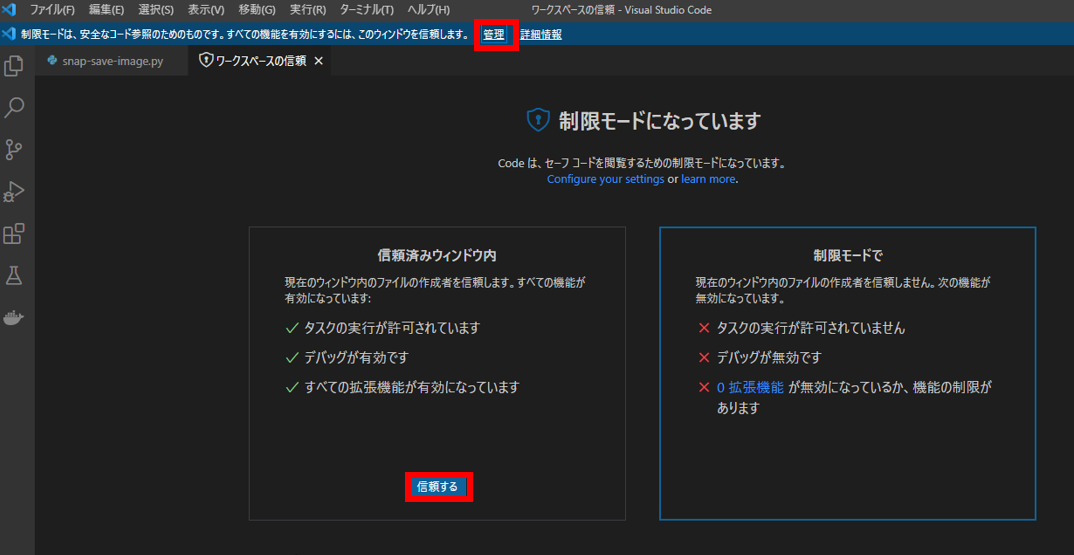Click すべての拡張機能が有効になっています text

(412, 387)
